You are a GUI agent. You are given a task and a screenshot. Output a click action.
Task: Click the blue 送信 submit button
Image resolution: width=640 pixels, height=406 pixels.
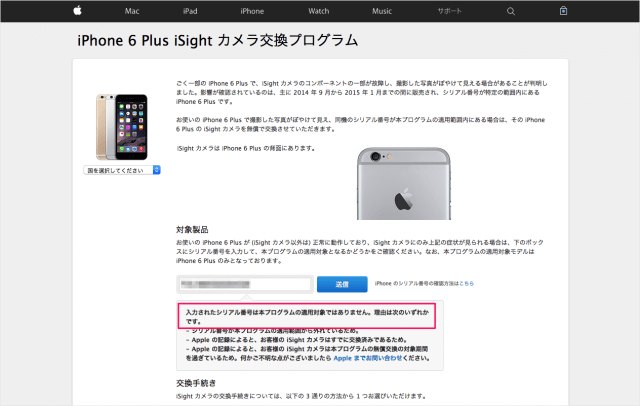342,284
